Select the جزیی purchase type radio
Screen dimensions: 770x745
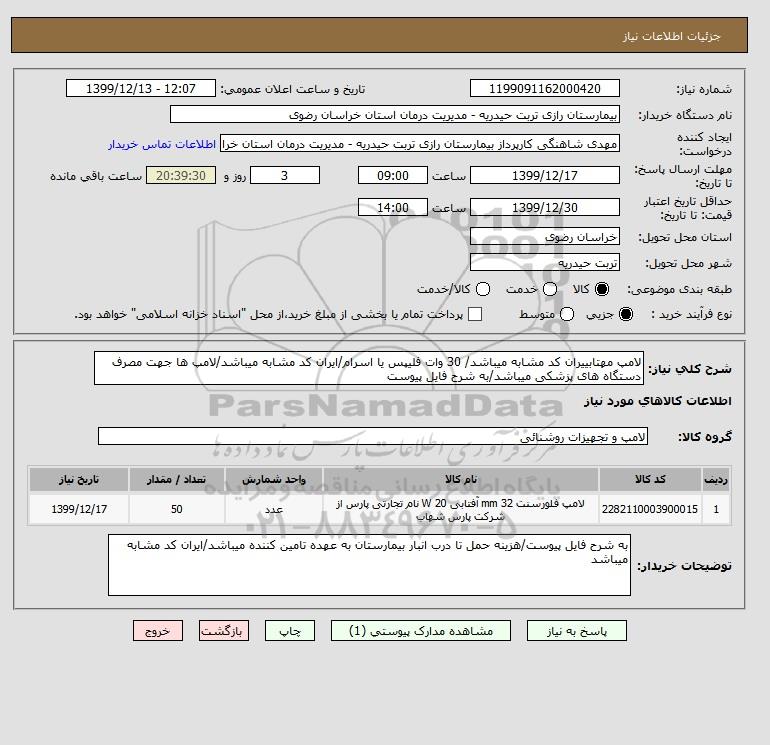coord(626,314)
